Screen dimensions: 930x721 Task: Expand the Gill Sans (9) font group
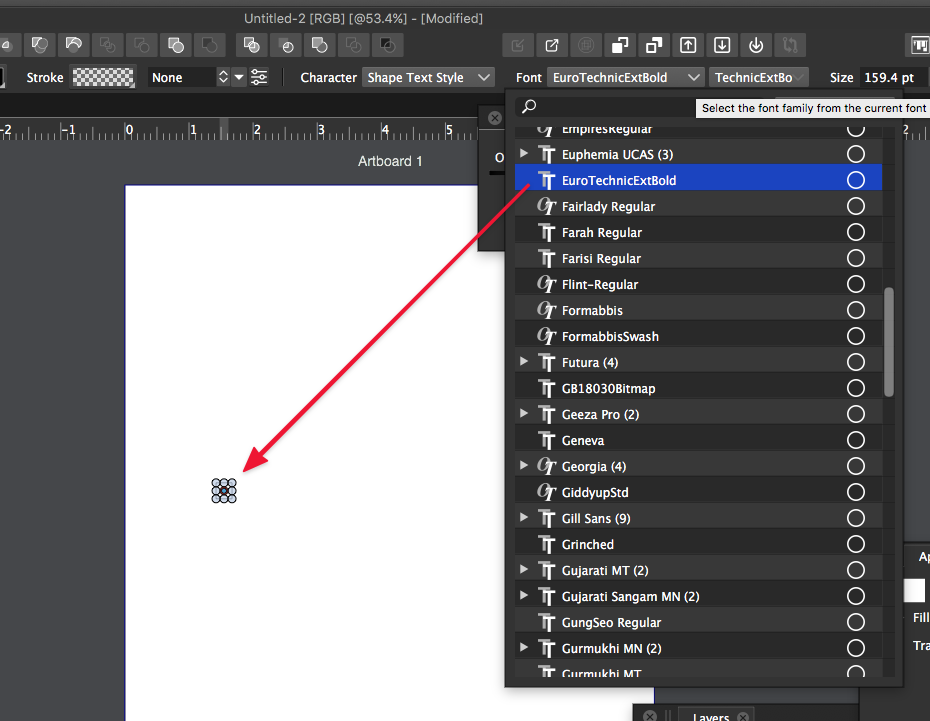[x=524, y=518]
